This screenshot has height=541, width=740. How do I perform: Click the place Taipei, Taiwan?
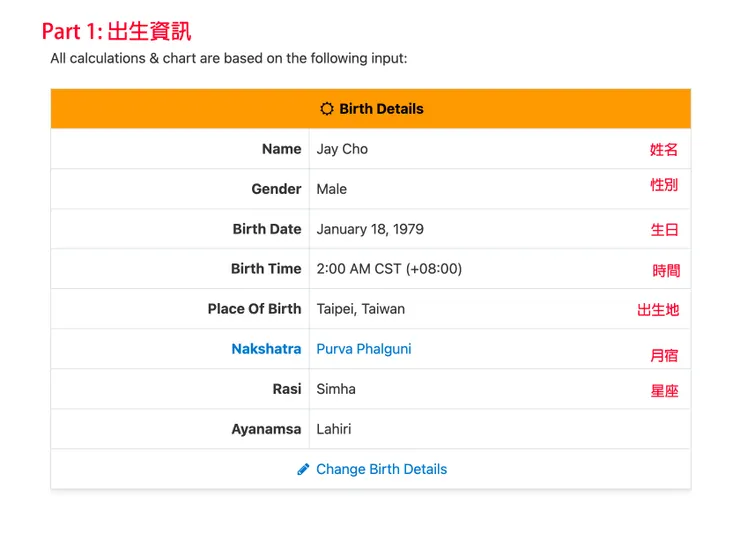(361, 309)
